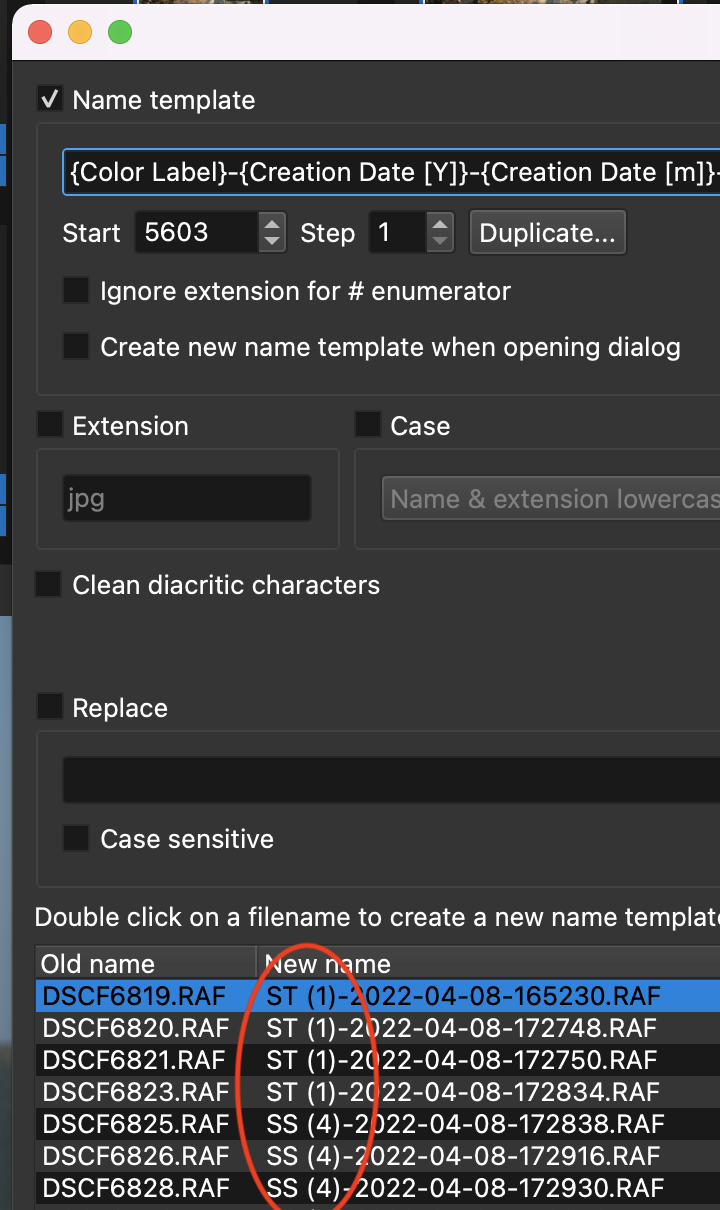Screen dimensions: 720x1210
Task: Check Create new name template option
Action: click(76, 347)
